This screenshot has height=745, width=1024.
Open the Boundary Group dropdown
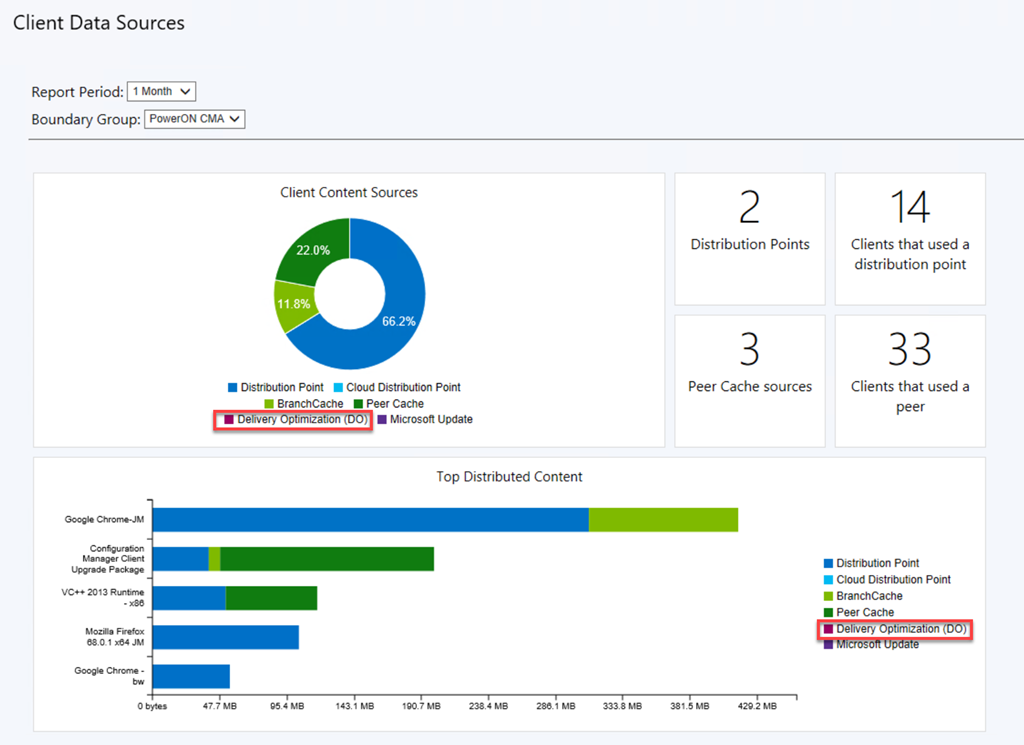point(194,119)
